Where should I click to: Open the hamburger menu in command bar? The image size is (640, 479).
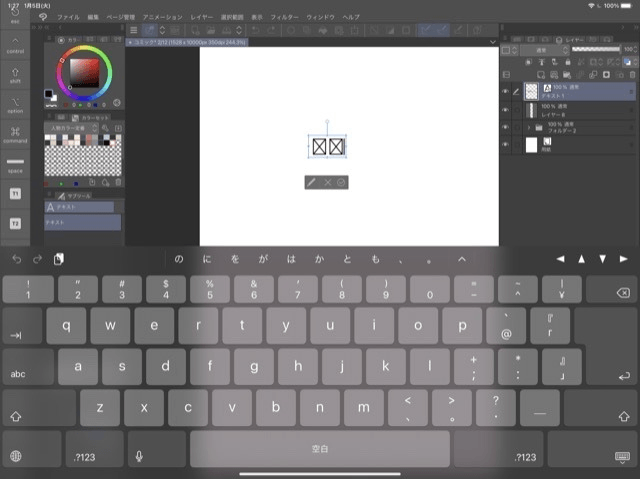click(133, 30)
